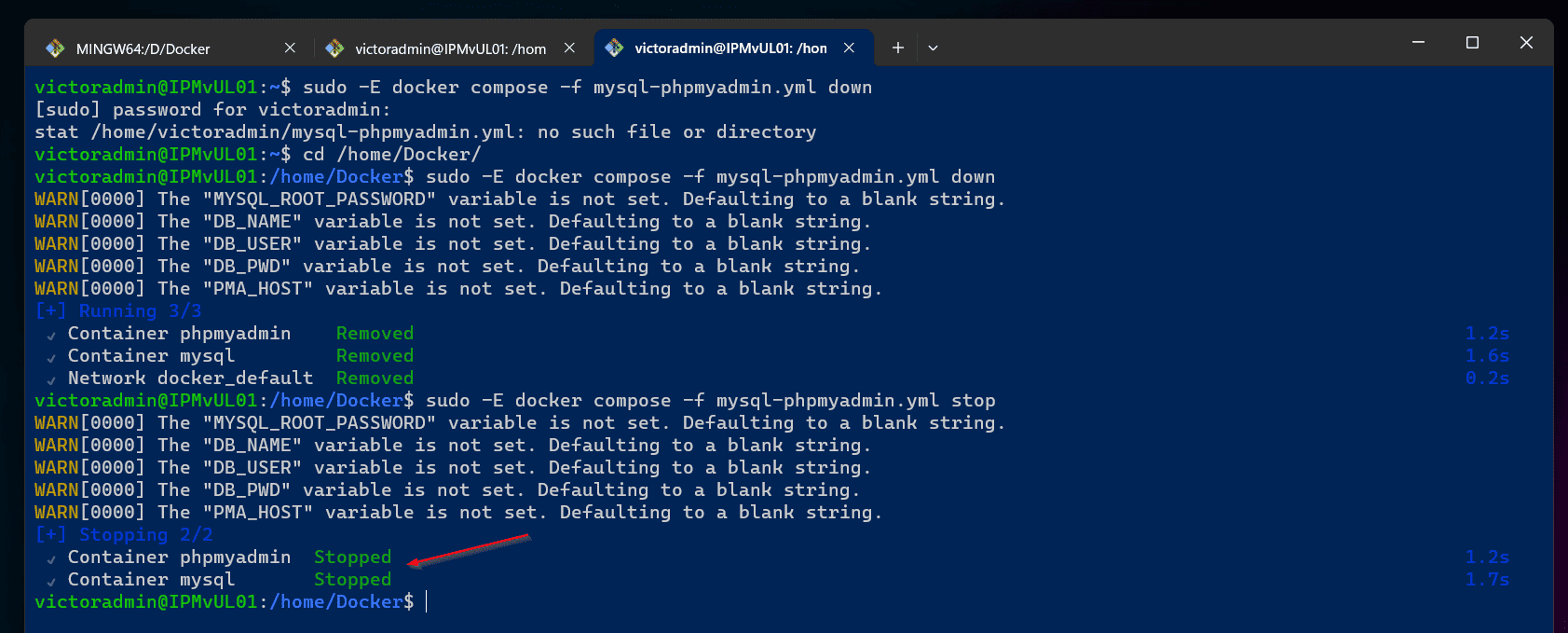Screen dimensions: 1568x633
Task: Click the Stopped status for phpmyadmin
Action: (352, 557)
